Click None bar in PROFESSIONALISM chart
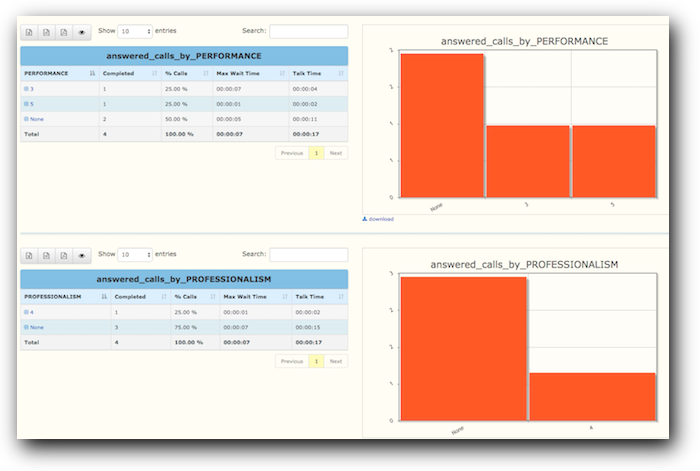The width and height of the screenshot is (700, 471). coord(463,349)
